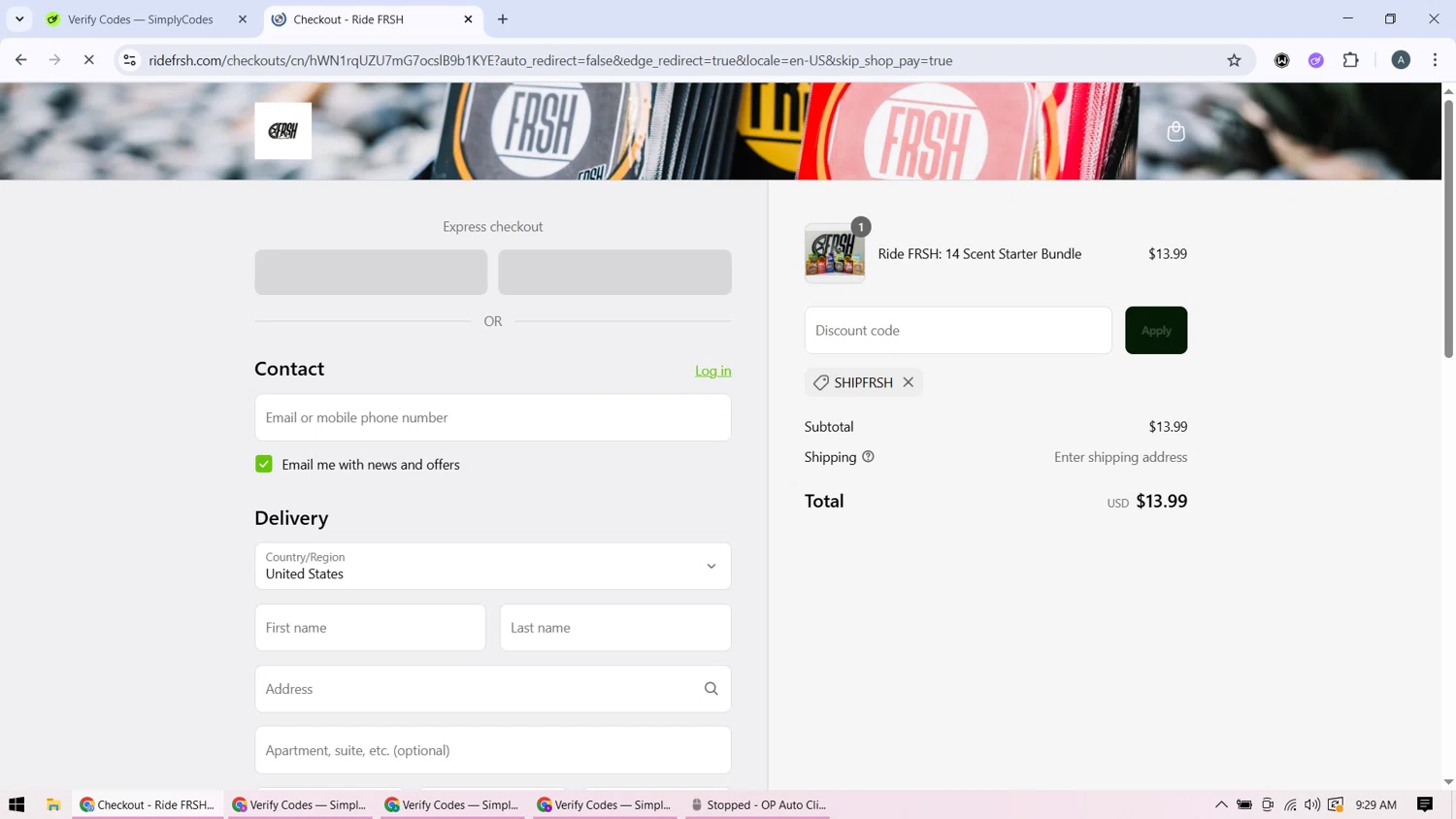Go back to the previous page
1456x819 pixels.
[x=21, y=60]
